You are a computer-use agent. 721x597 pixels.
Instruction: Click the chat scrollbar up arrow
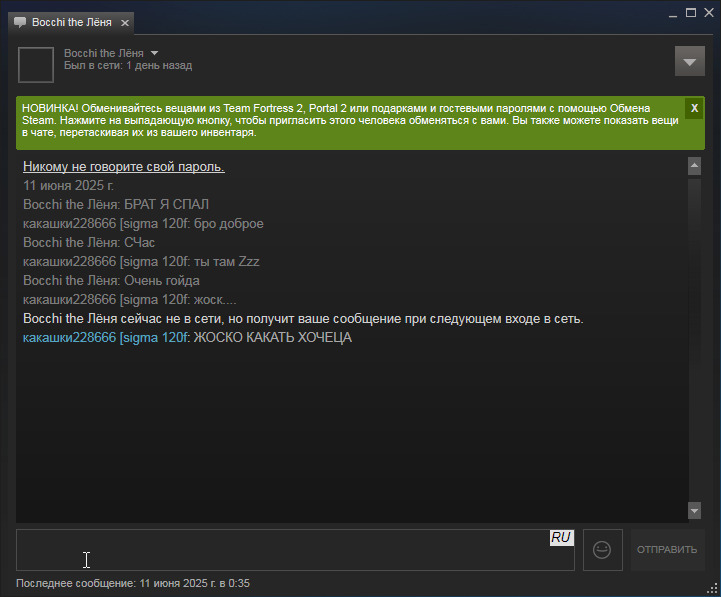(x=694, y=166)
